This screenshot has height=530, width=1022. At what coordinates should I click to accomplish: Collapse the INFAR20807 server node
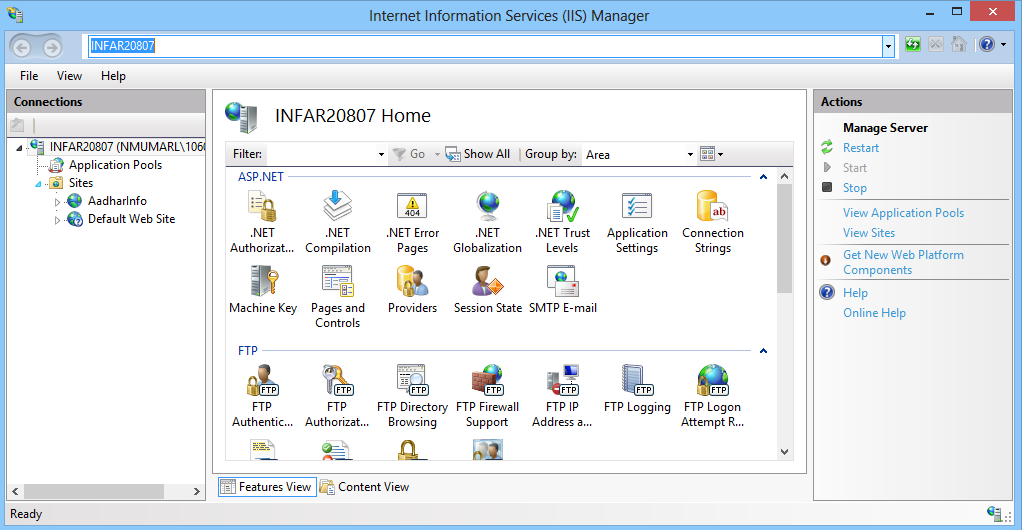coord(20,148)
